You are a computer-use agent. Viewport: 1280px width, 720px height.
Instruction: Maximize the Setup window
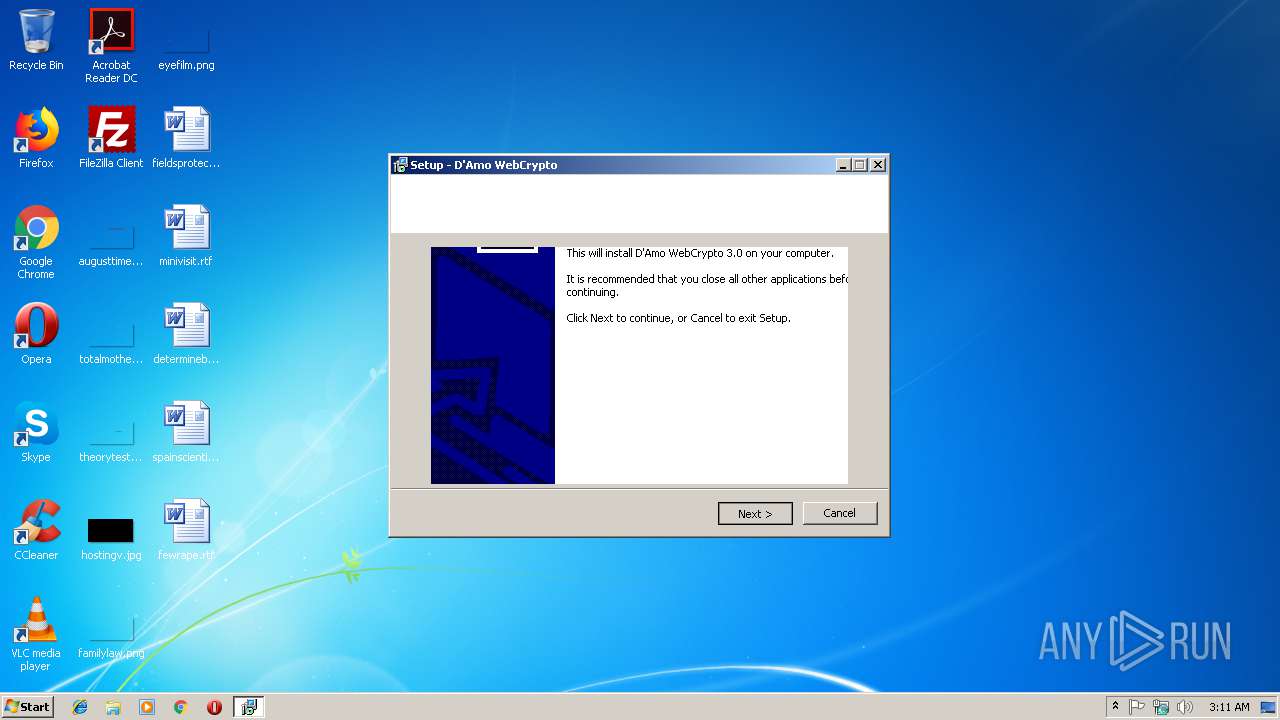point(859,165)
